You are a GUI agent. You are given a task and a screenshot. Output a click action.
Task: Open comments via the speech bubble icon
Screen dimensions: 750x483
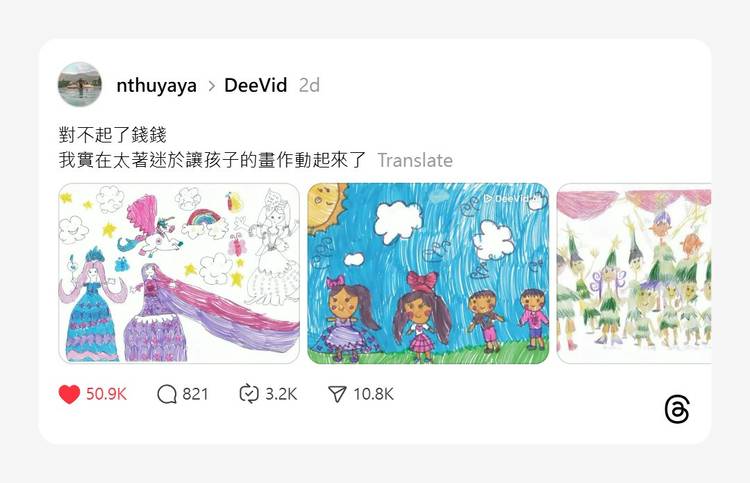(x=167, y=395)
